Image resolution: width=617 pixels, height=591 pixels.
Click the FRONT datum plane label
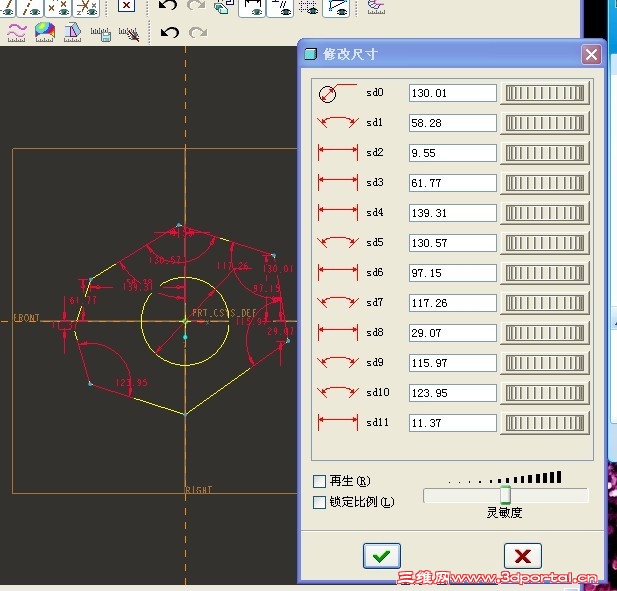[x=26, y=318]
